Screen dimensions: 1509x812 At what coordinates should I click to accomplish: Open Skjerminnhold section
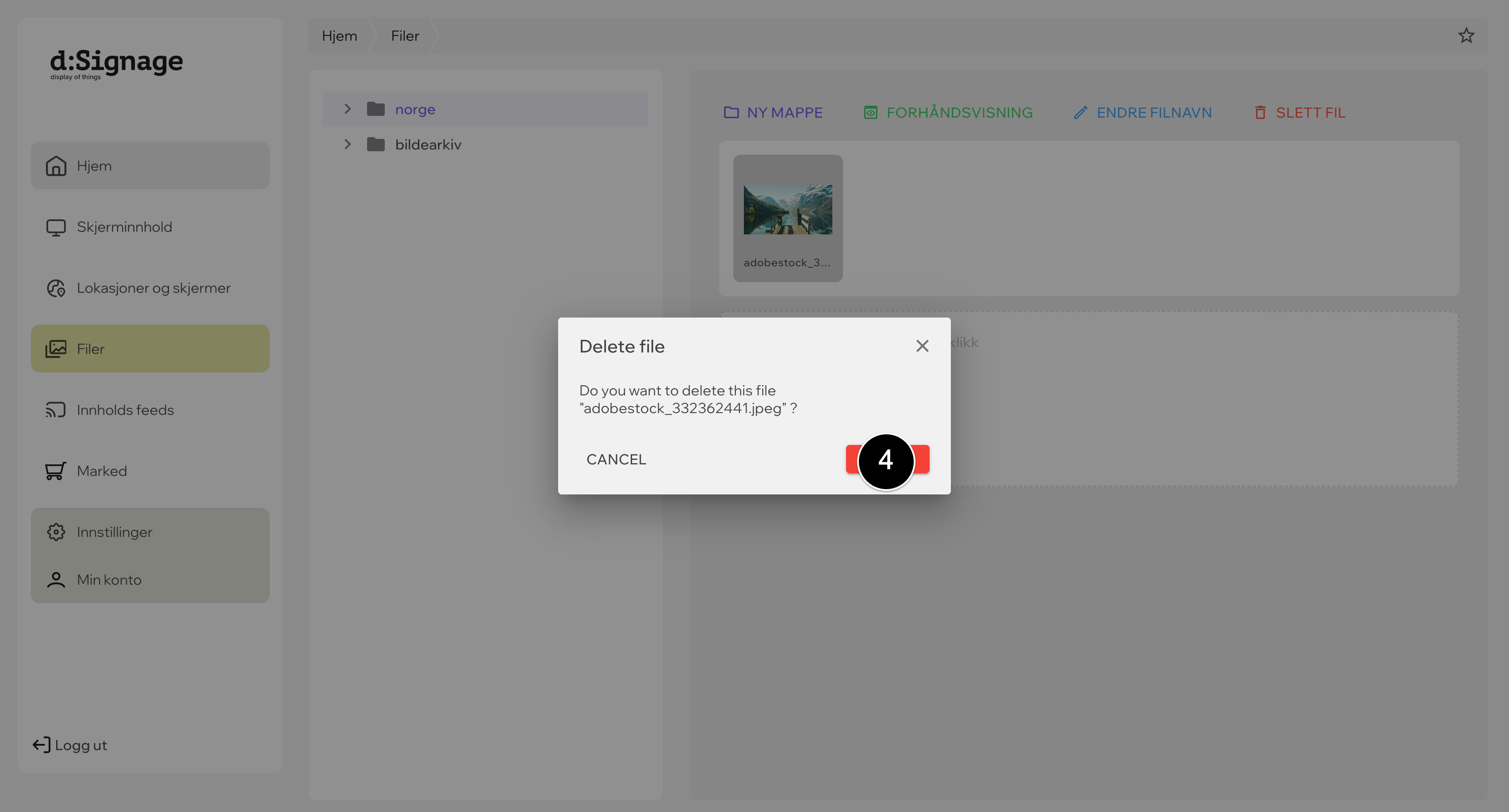click(150, 227)
